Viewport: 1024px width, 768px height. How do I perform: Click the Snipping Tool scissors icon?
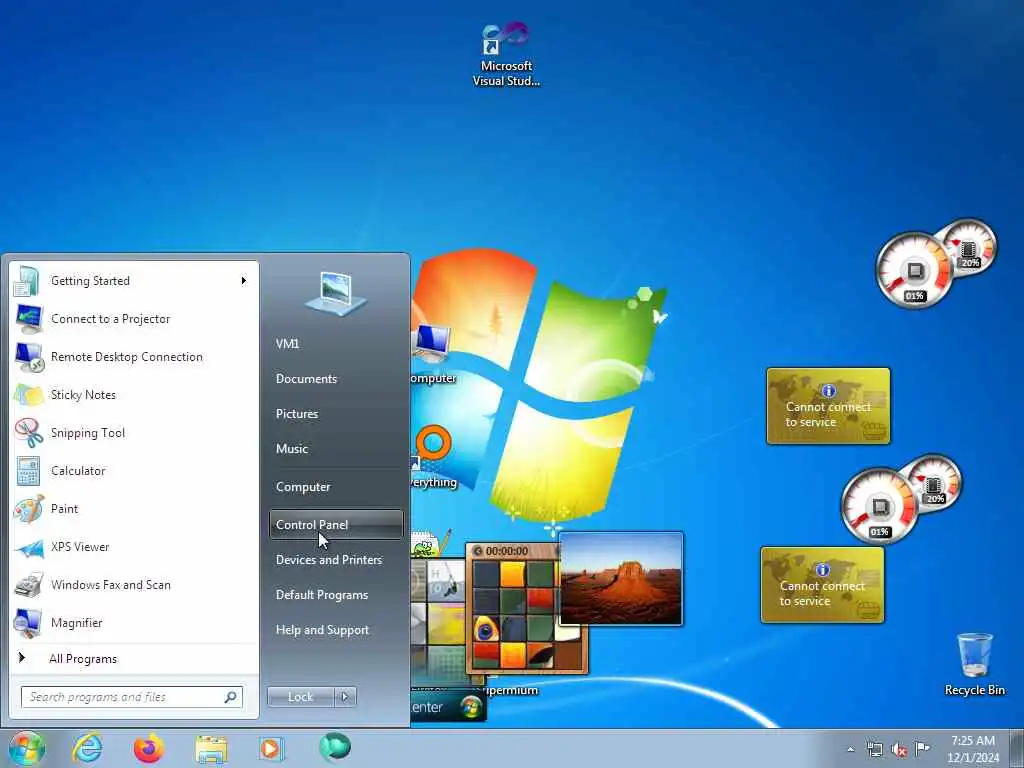coord(29,432)
